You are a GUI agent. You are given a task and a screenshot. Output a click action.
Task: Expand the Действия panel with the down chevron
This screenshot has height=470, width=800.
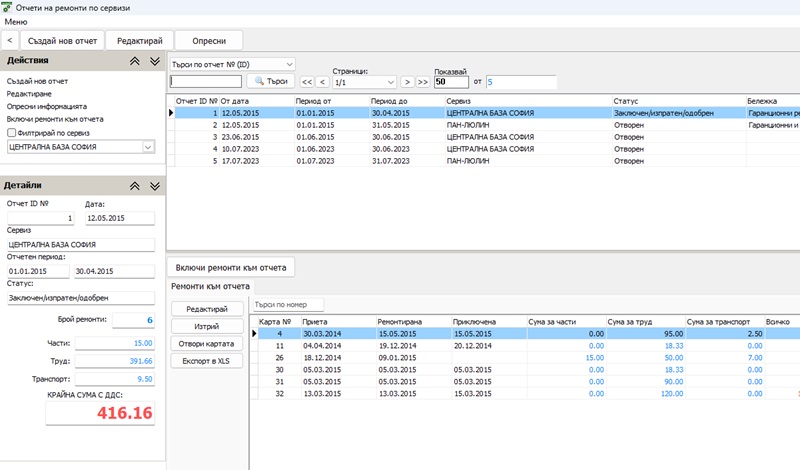coord(155,61)
